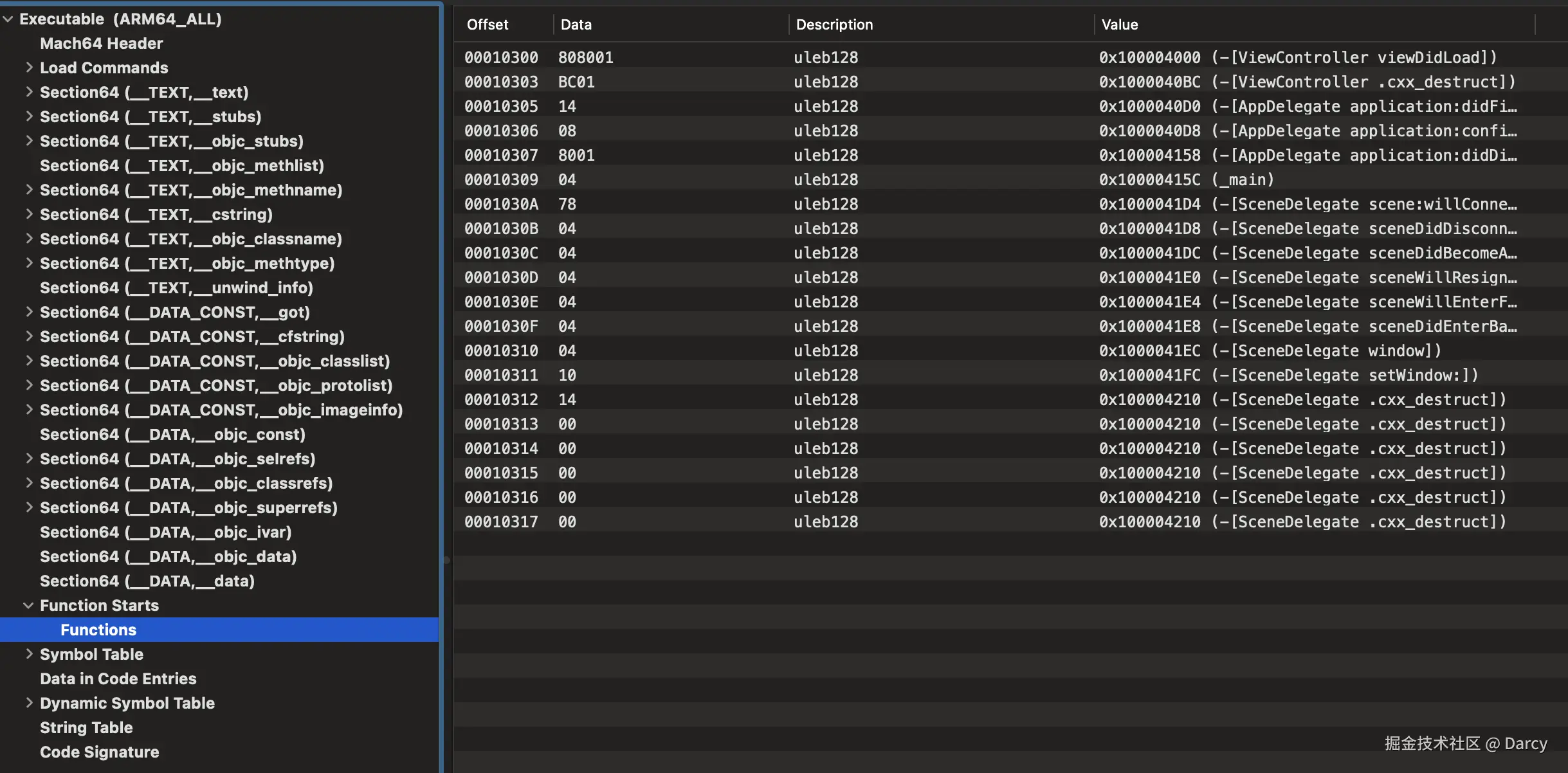Select the Mach64 Header item
1568x773 pixels.
point(101,43)
